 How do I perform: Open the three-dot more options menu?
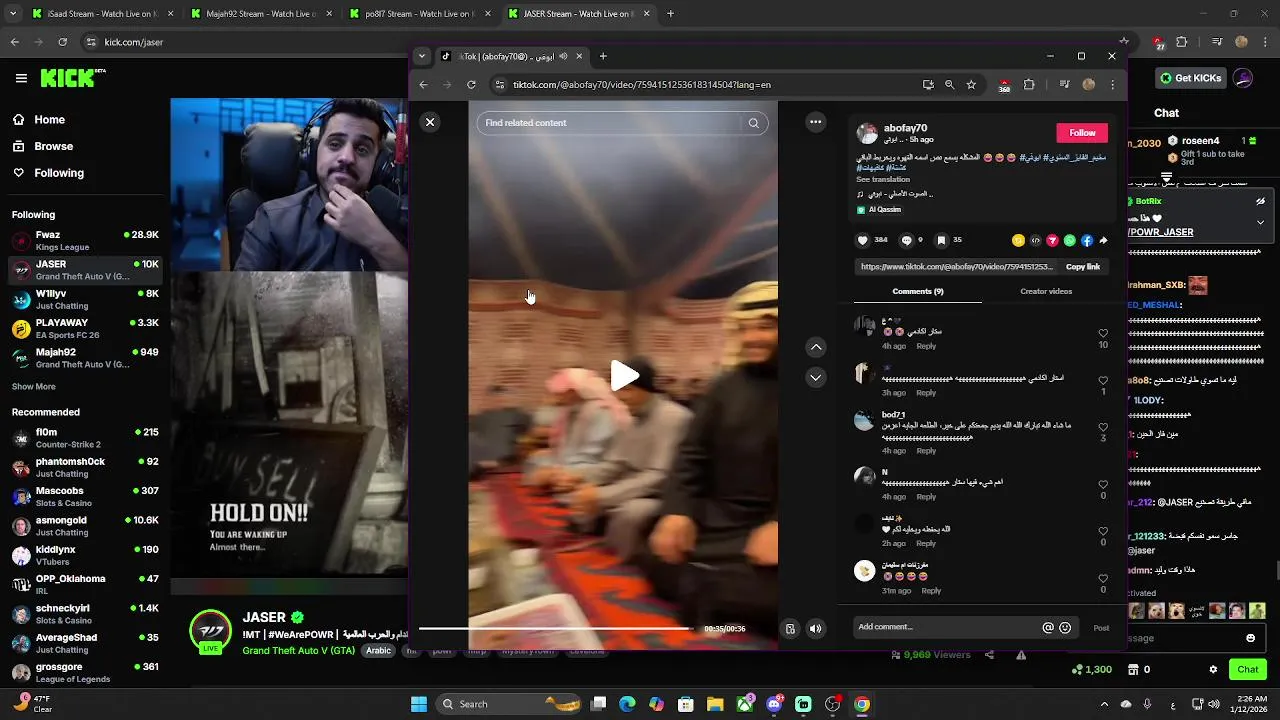(x=816, y=122)
